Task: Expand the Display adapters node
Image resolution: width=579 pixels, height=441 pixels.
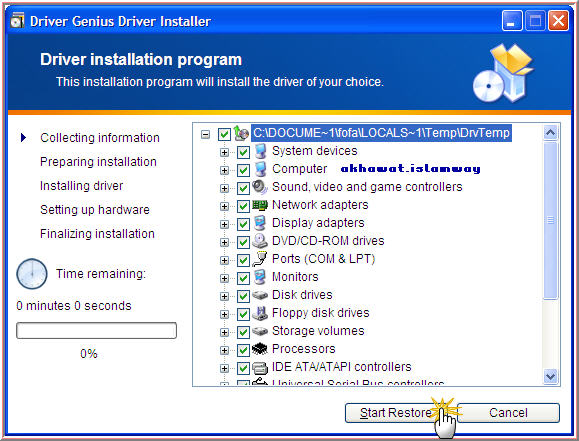Action: tap(224, 224)
